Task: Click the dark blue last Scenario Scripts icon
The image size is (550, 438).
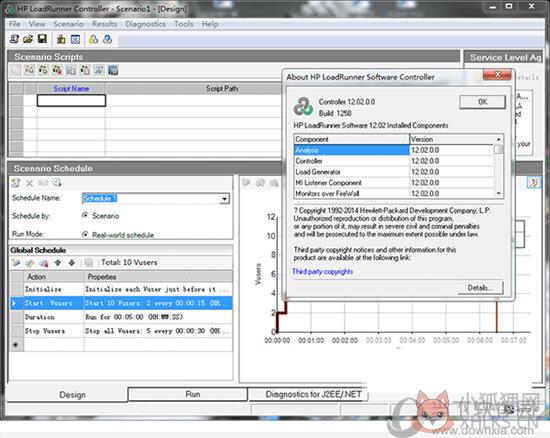Action: [113, 70]
